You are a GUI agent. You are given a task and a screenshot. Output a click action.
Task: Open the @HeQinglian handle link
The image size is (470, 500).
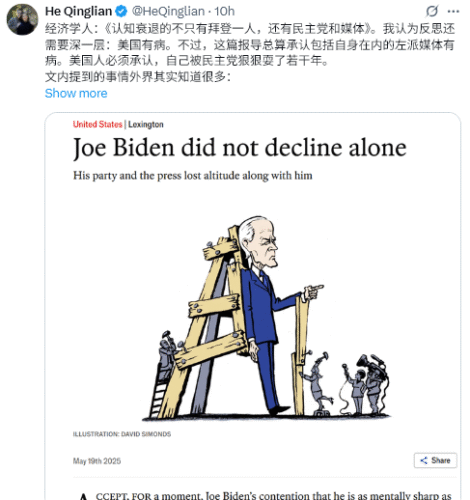(168, 11)
